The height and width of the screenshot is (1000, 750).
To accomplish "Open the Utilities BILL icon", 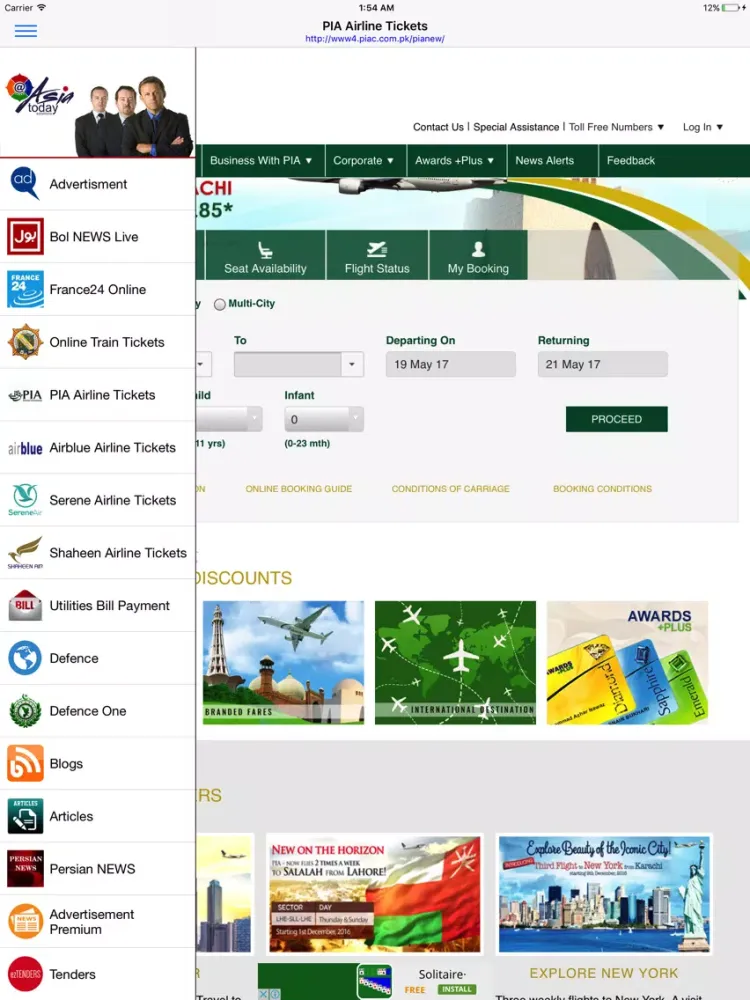I will [x=26, y=606].
